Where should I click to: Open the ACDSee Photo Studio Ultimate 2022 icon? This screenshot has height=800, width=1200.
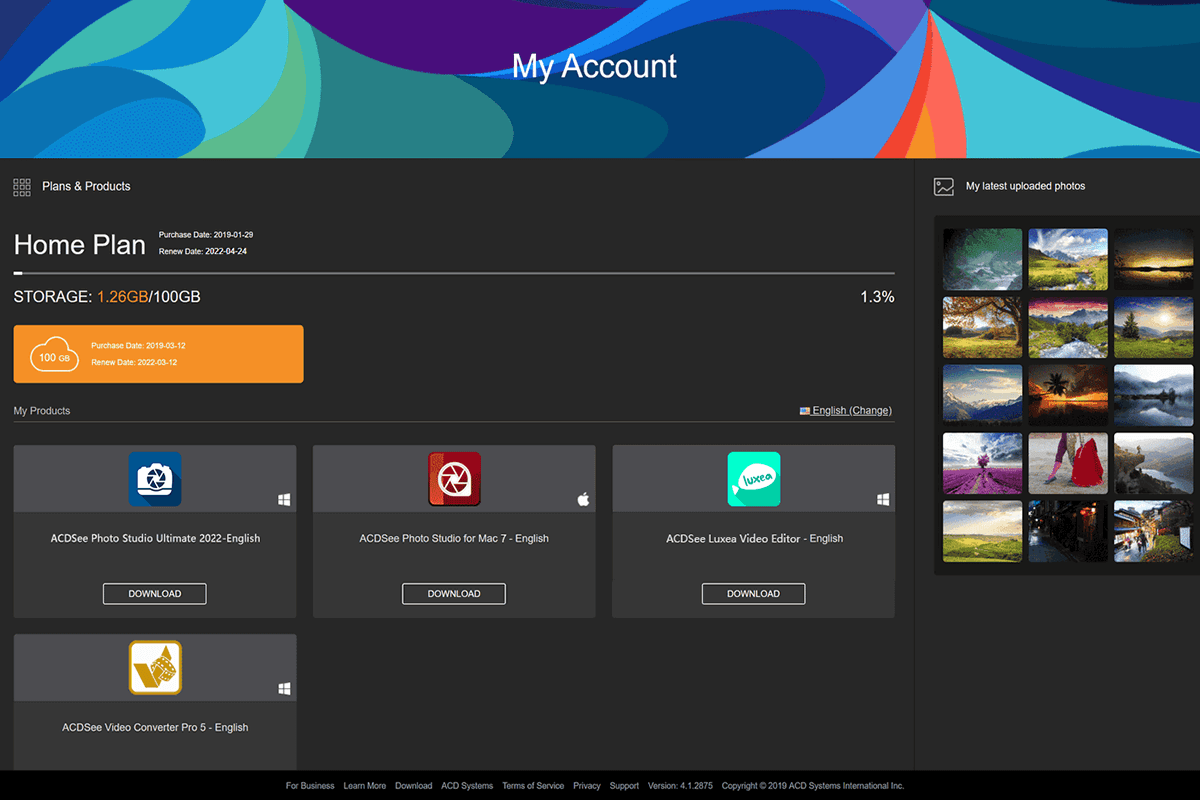pos(155,479)
